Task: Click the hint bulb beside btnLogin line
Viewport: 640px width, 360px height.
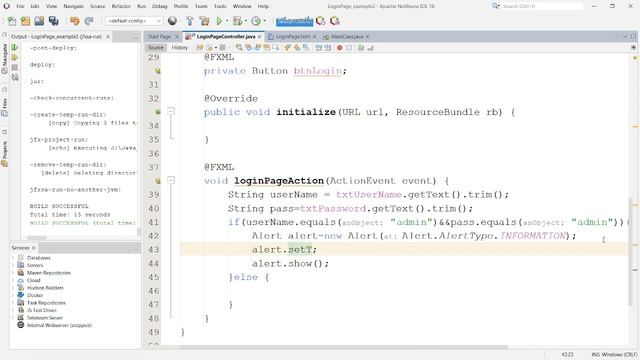Action: tap(158, 71)
